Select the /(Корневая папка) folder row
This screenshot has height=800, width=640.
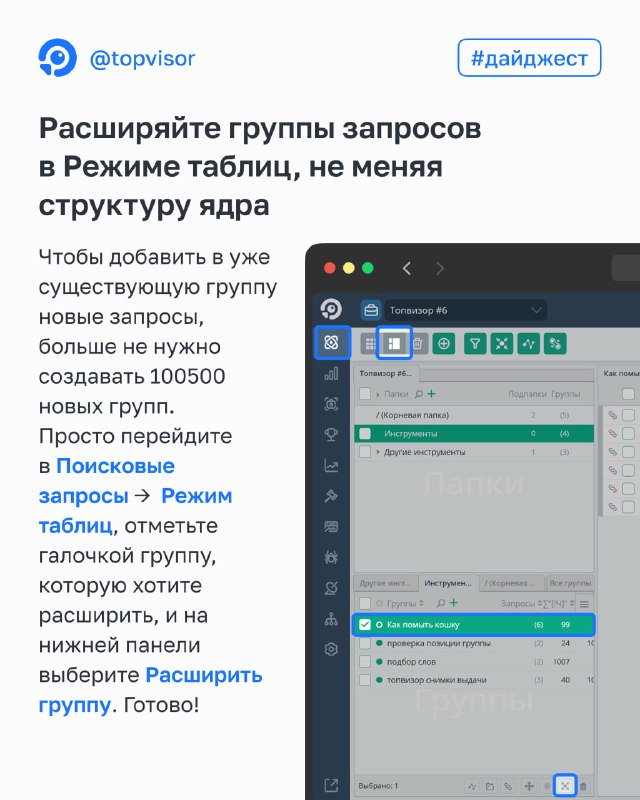[x=474, y=415]
